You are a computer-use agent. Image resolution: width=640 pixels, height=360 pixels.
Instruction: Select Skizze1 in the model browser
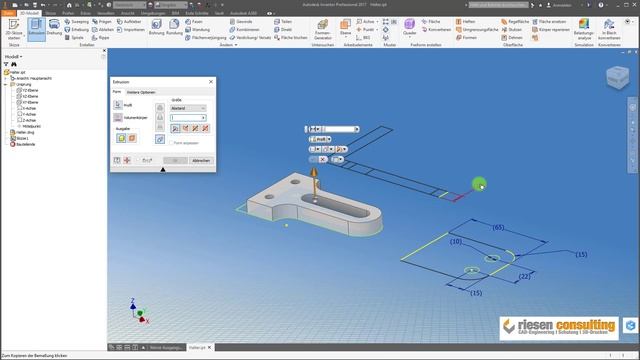point(20,138)
